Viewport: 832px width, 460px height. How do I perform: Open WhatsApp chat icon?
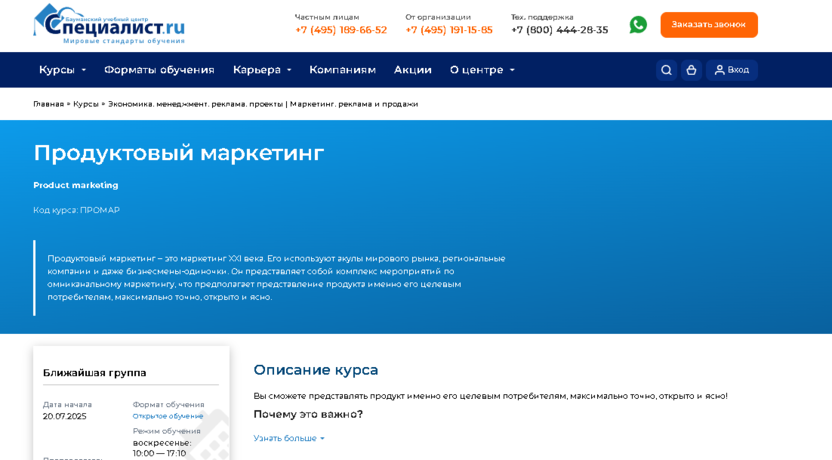(x=638, y=24)
